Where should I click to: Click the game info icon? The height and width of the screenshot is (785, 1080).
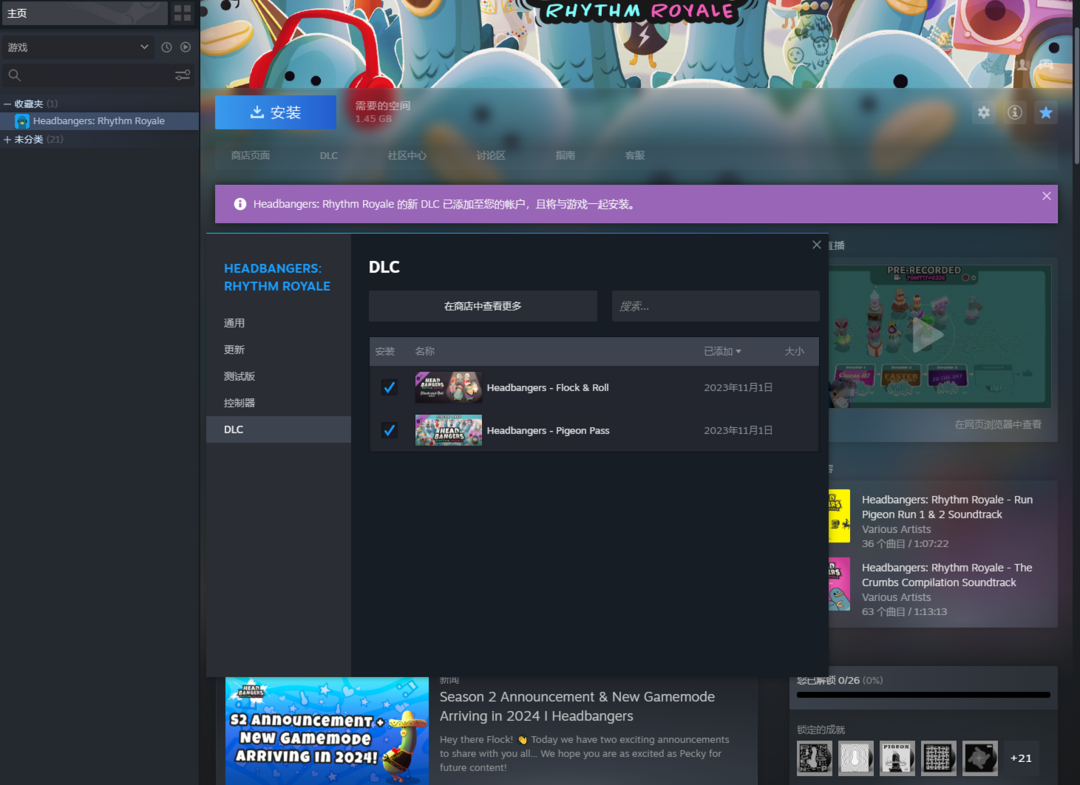[1015, 112]
